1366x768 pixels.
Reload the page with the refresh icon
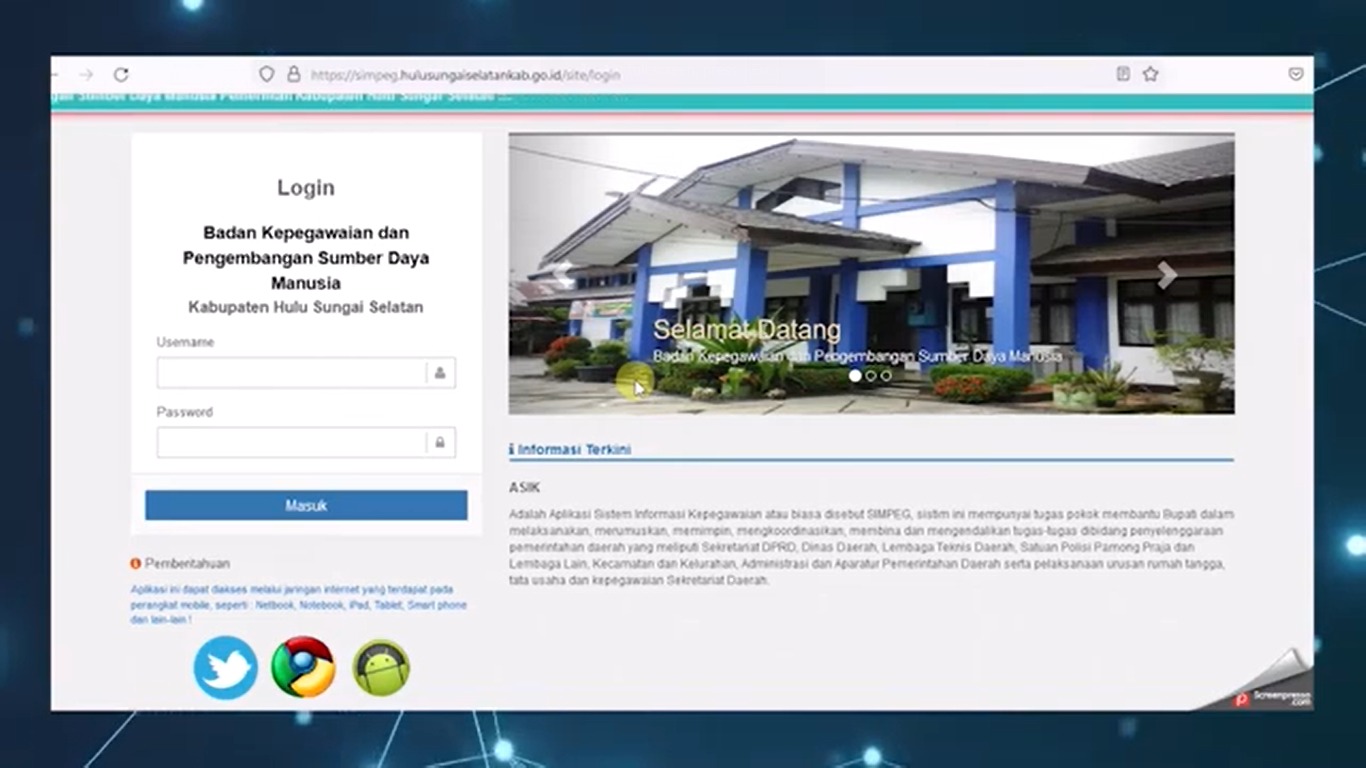[x=121, y=75]
